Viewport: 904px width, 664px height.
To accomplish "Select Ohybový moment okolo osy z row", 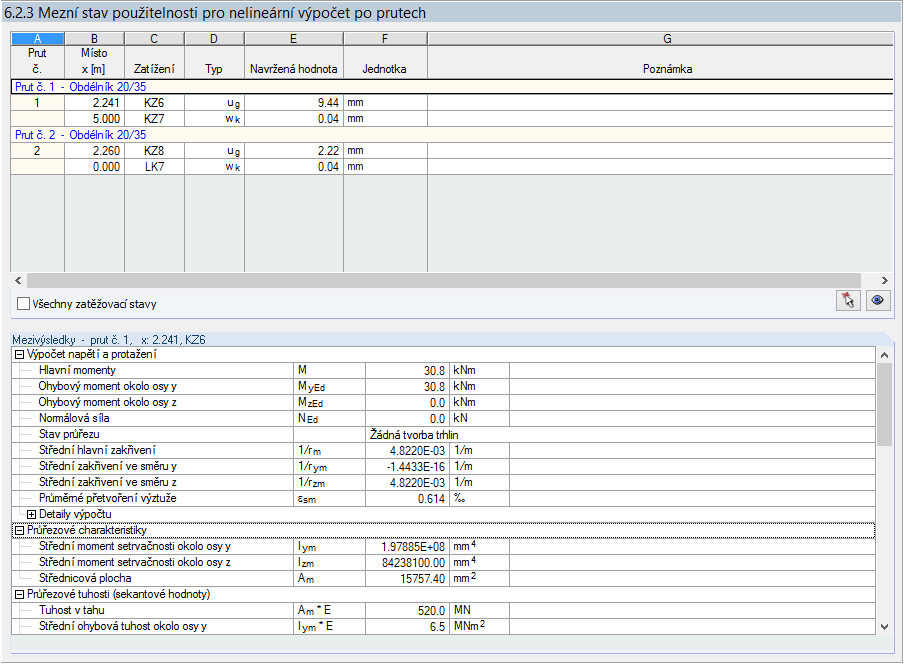I will coord(443,402).
